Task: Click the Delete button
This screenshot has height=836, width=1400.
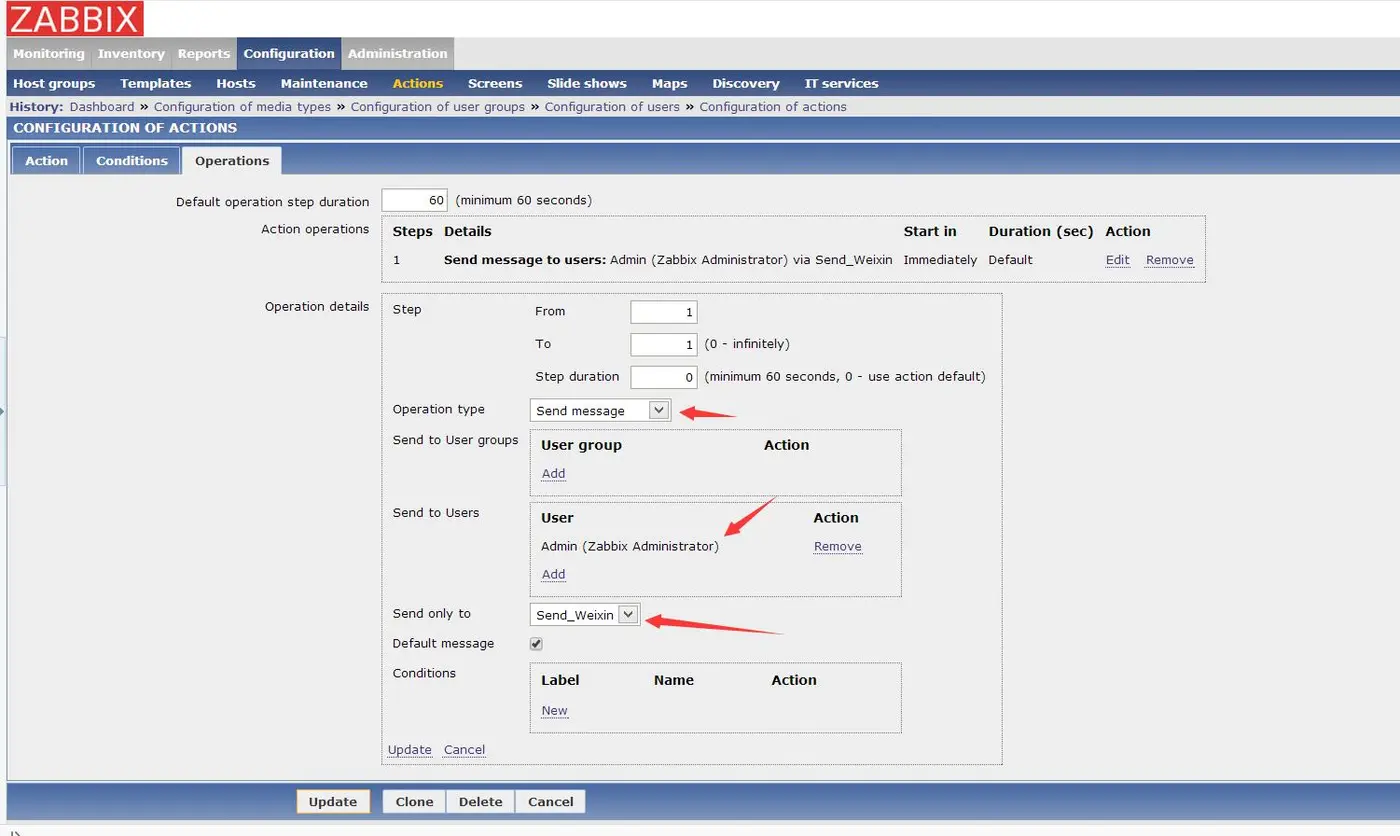Action: (480, 802)
